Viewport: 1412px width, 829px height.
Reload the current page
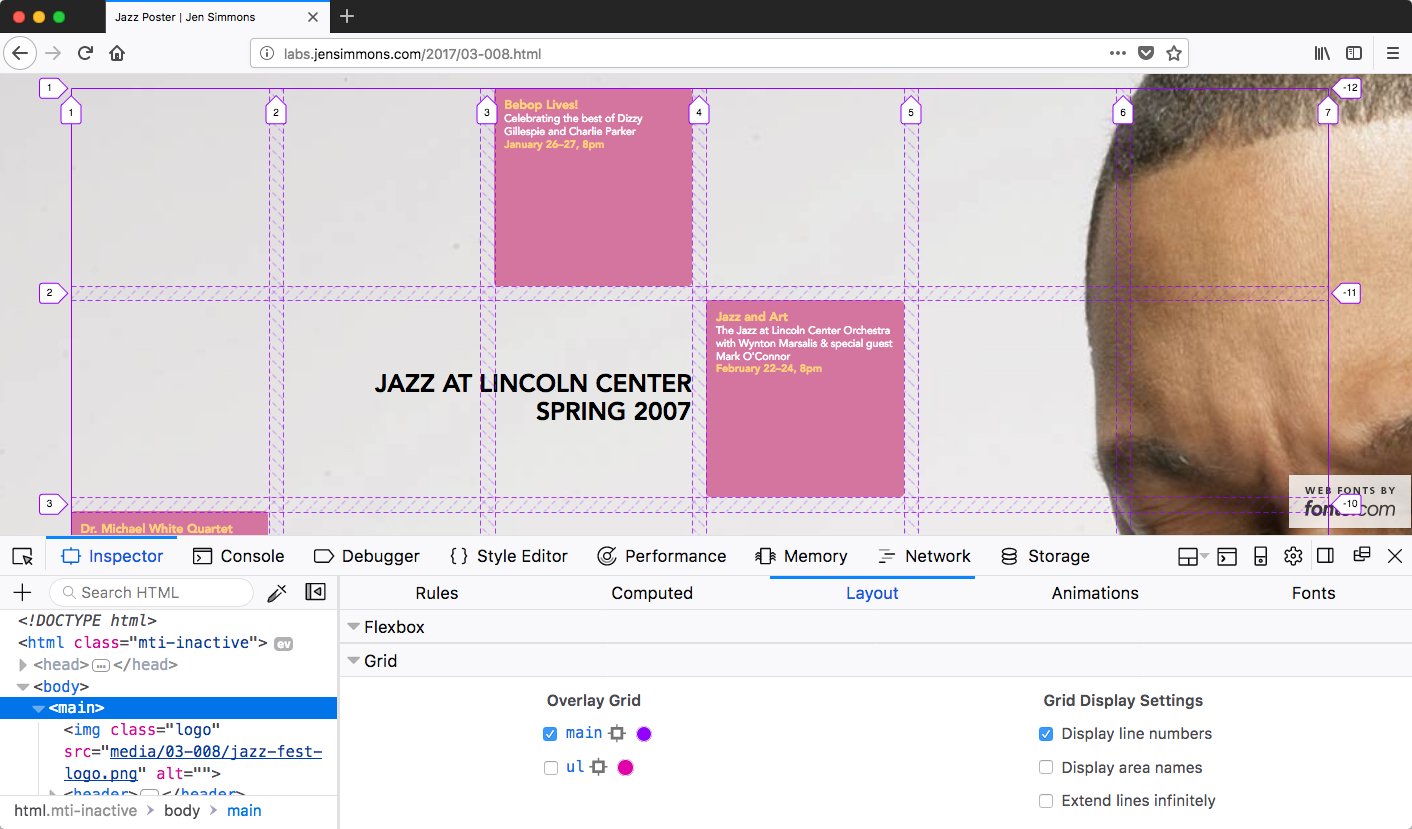click(x=85, y=53)
